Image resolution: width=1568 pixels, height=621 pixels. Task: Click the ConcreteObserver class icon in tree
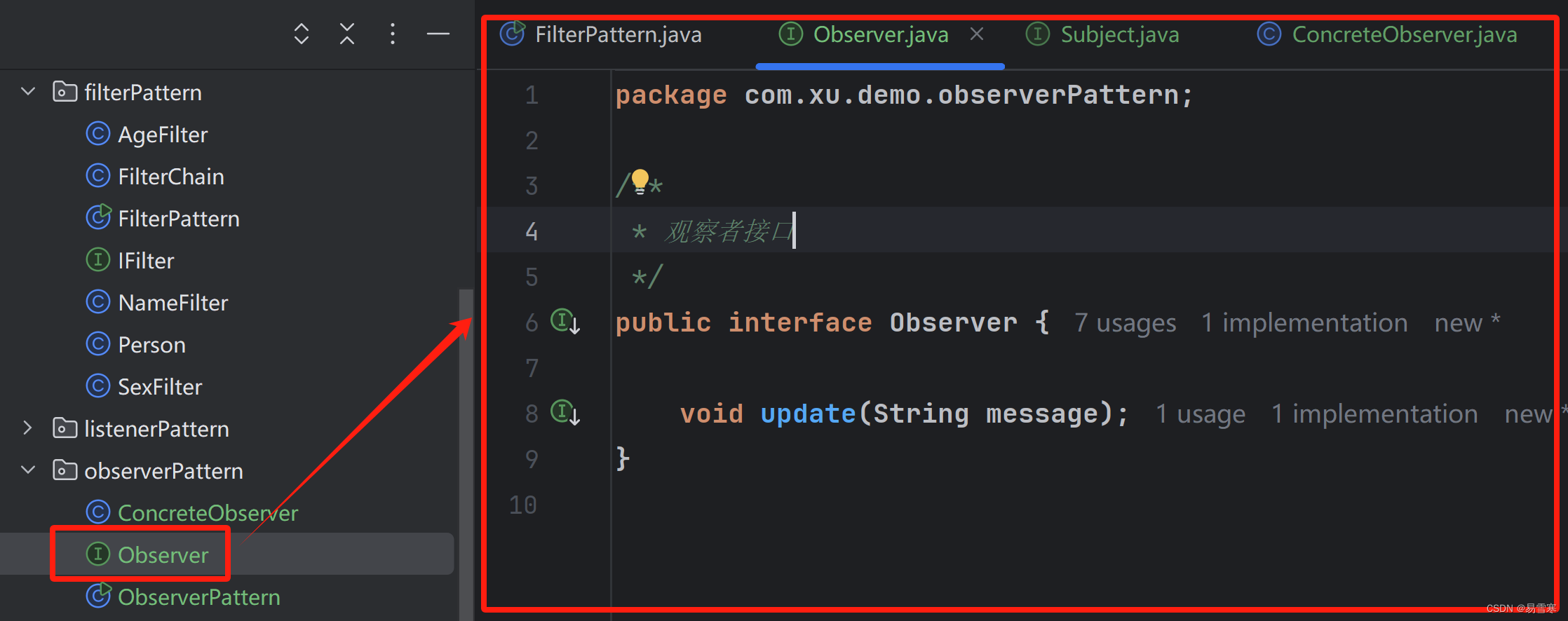click(x=98, y=512)
